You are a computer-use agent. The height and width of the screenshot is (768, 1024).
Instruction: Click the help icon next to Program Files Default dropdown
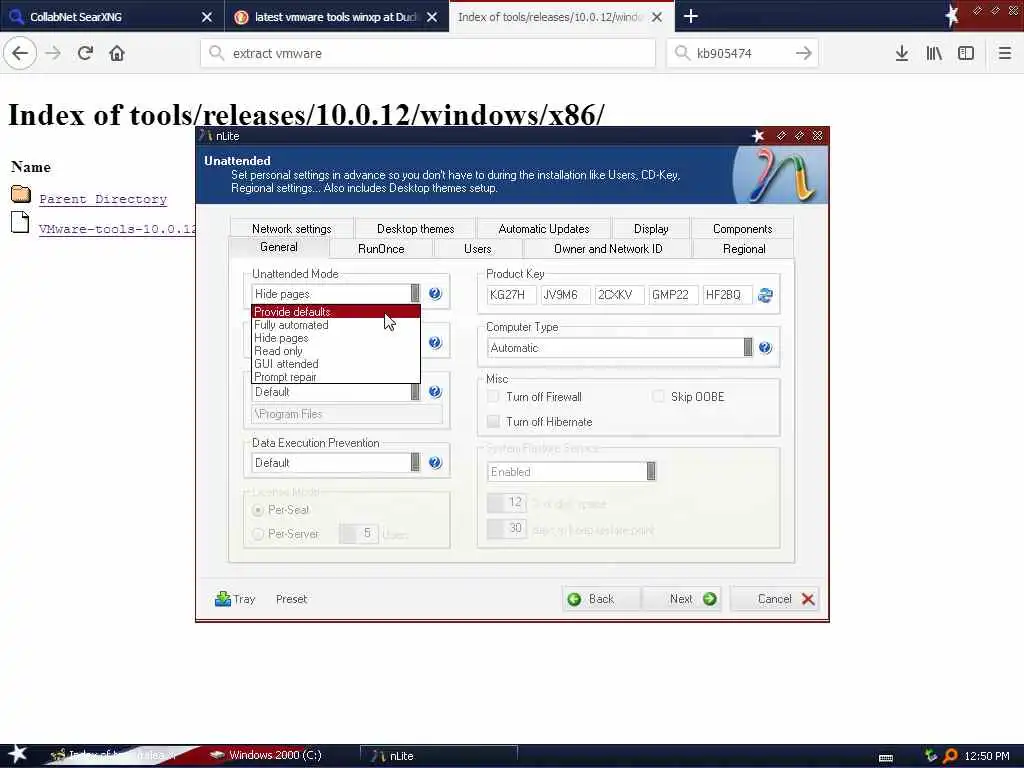(435, 391)
